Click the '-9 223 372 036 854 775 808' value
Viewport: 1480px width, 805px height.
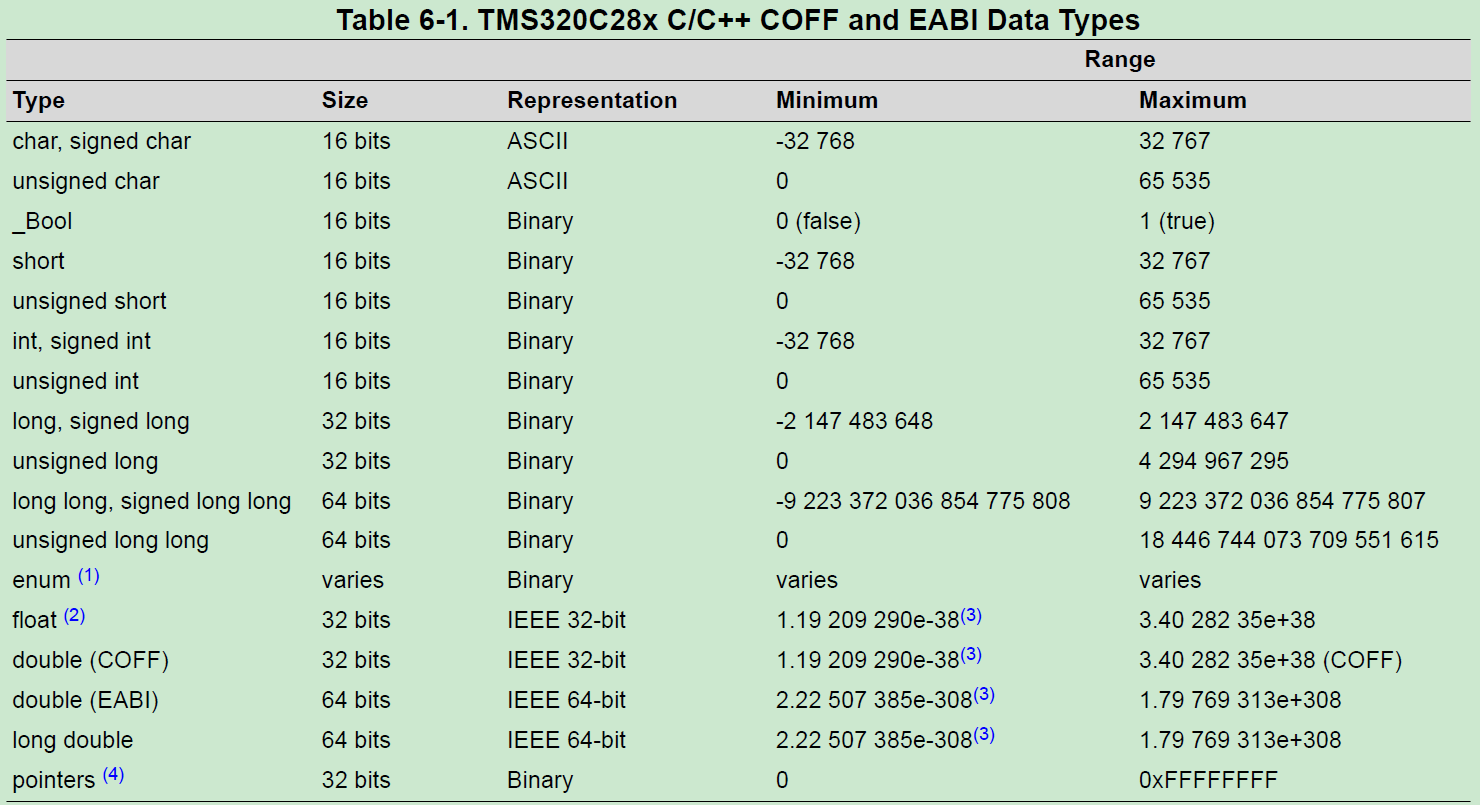tap(923, 501)
